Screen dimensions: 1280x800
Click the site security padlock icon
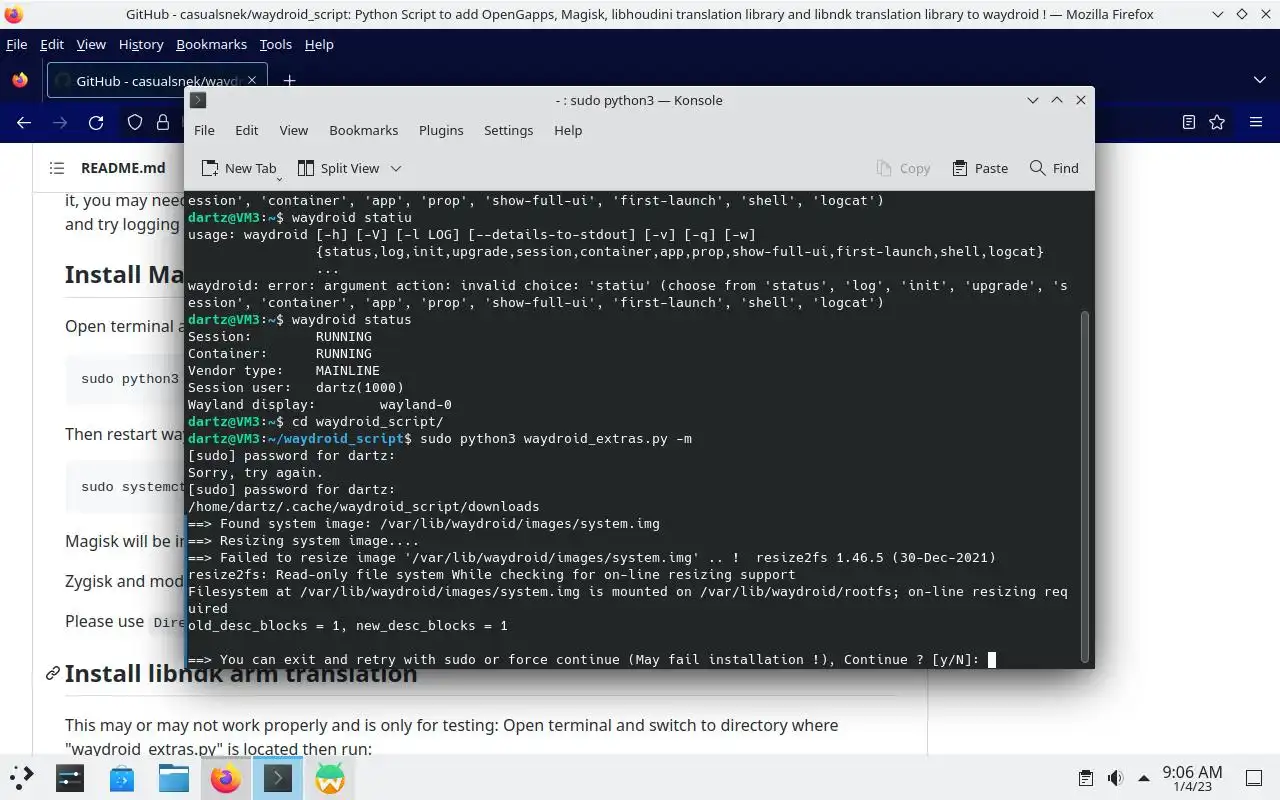[x=163, y=122]
